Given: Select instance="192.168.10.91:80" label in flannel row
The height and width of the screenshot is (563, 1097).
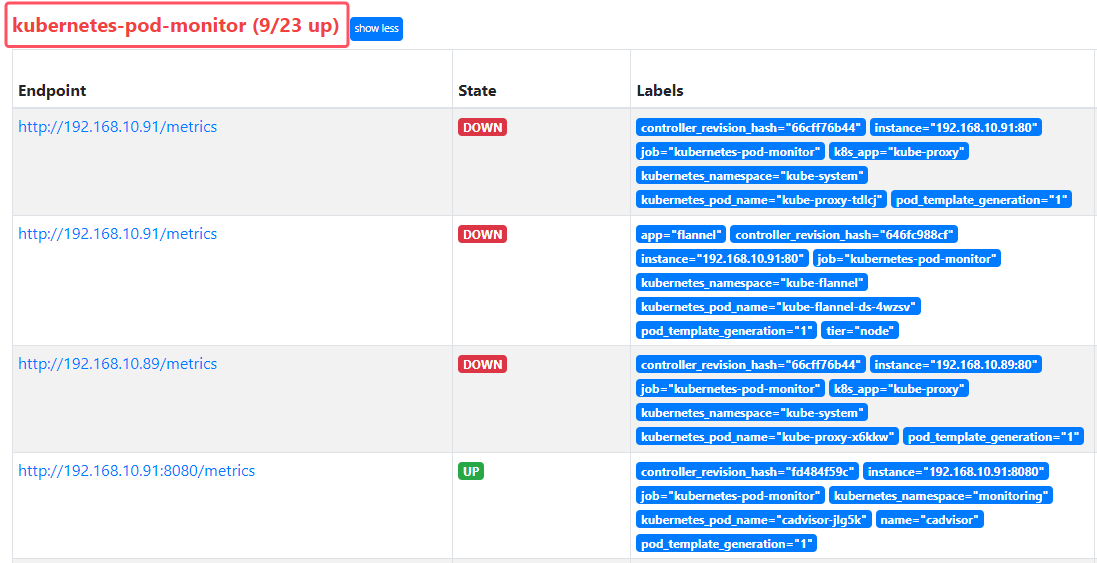Looking at the screenshot, I should (722, 259).
